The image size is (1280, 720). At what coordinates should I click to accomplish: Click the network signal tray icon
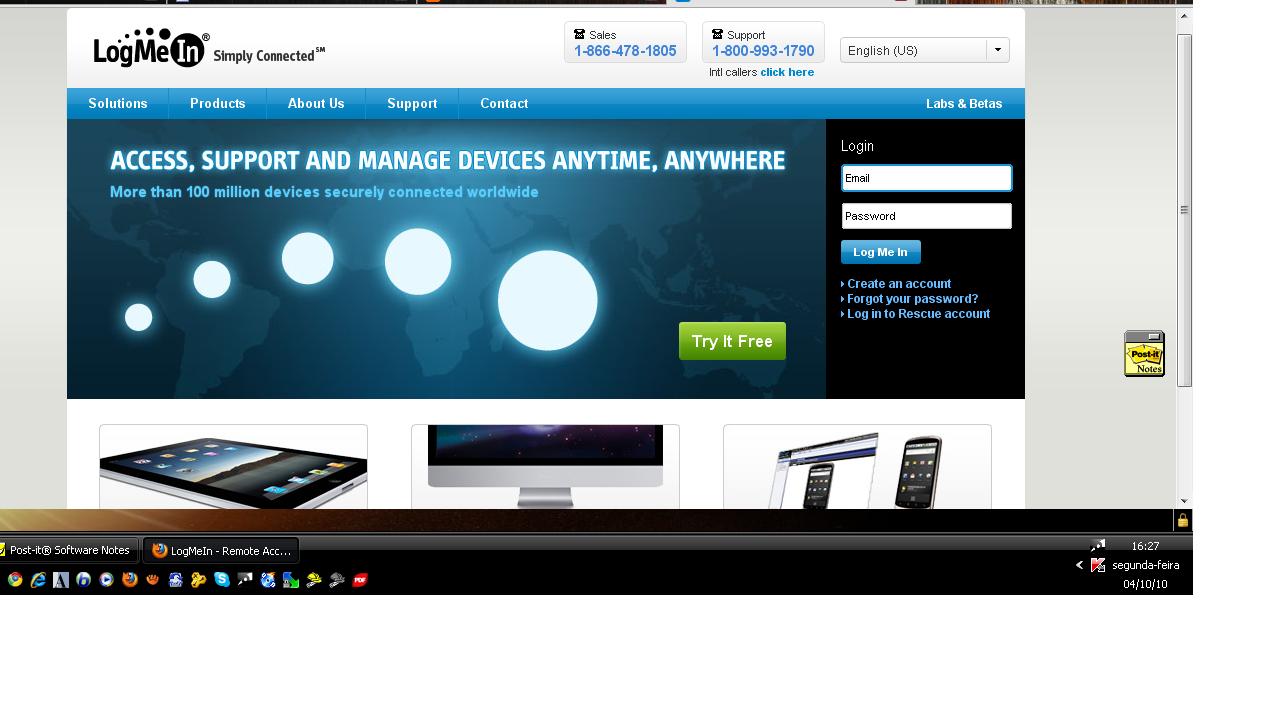[x=1098, y=545]
